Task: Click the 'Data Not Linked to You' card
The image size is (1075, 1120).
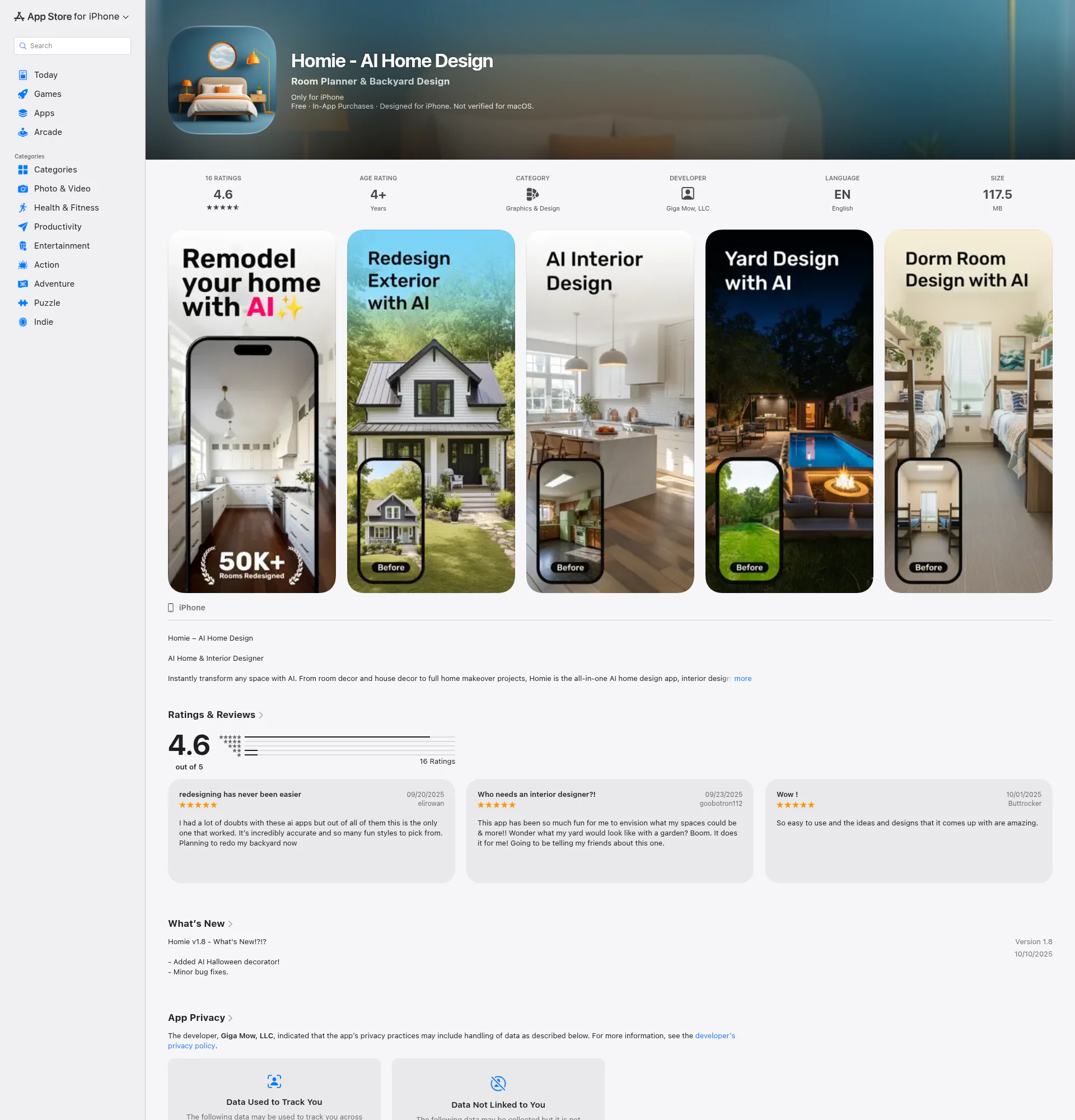Action: [498, 1089]
